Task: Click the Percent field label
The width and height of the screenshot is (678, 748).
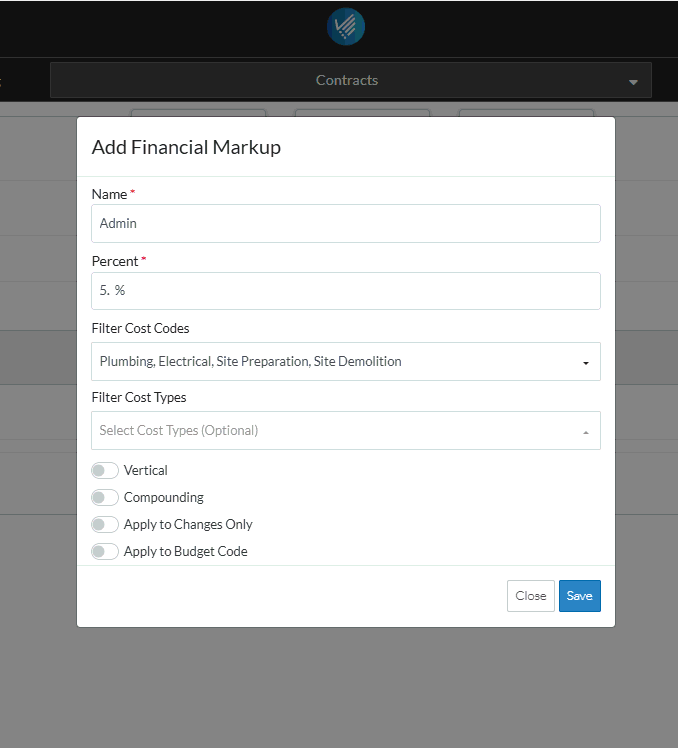Action: pyautogui.click(x=115, y=261)
